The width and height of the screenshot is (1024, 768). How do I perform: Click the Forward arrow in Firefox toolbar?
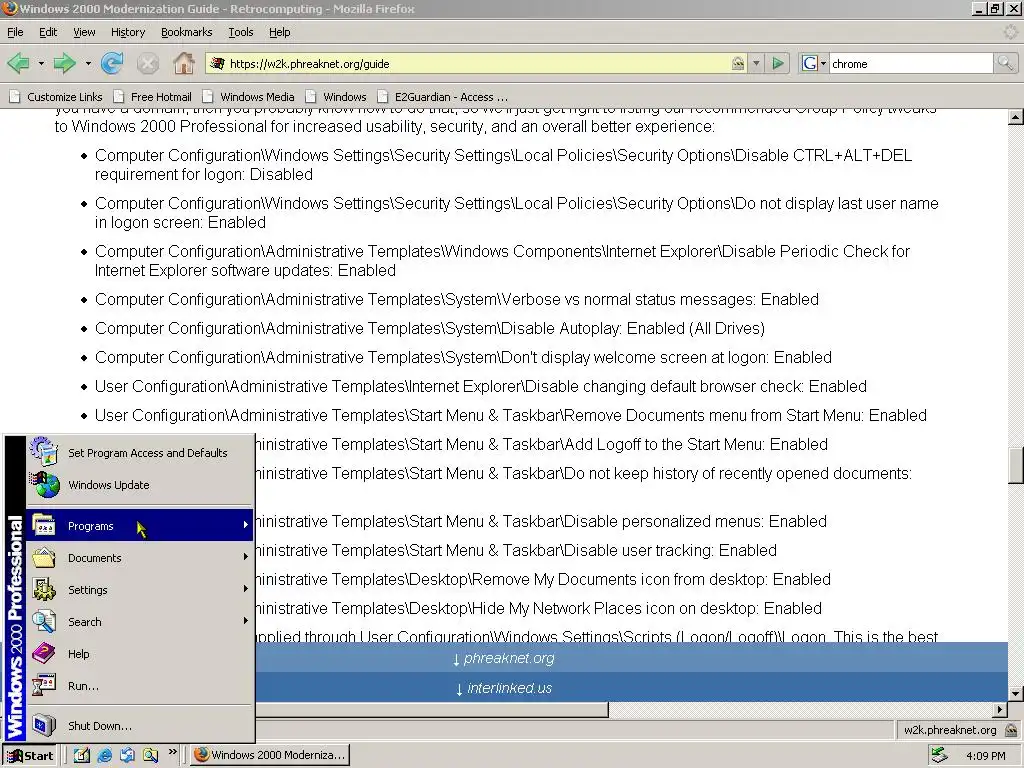coord(64,63)
